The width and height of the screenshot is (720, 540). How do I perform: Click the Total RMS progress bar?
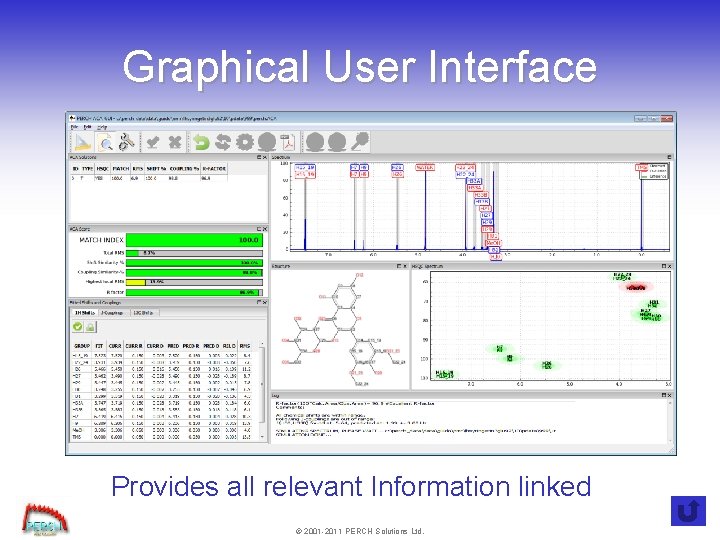point(194,253)
